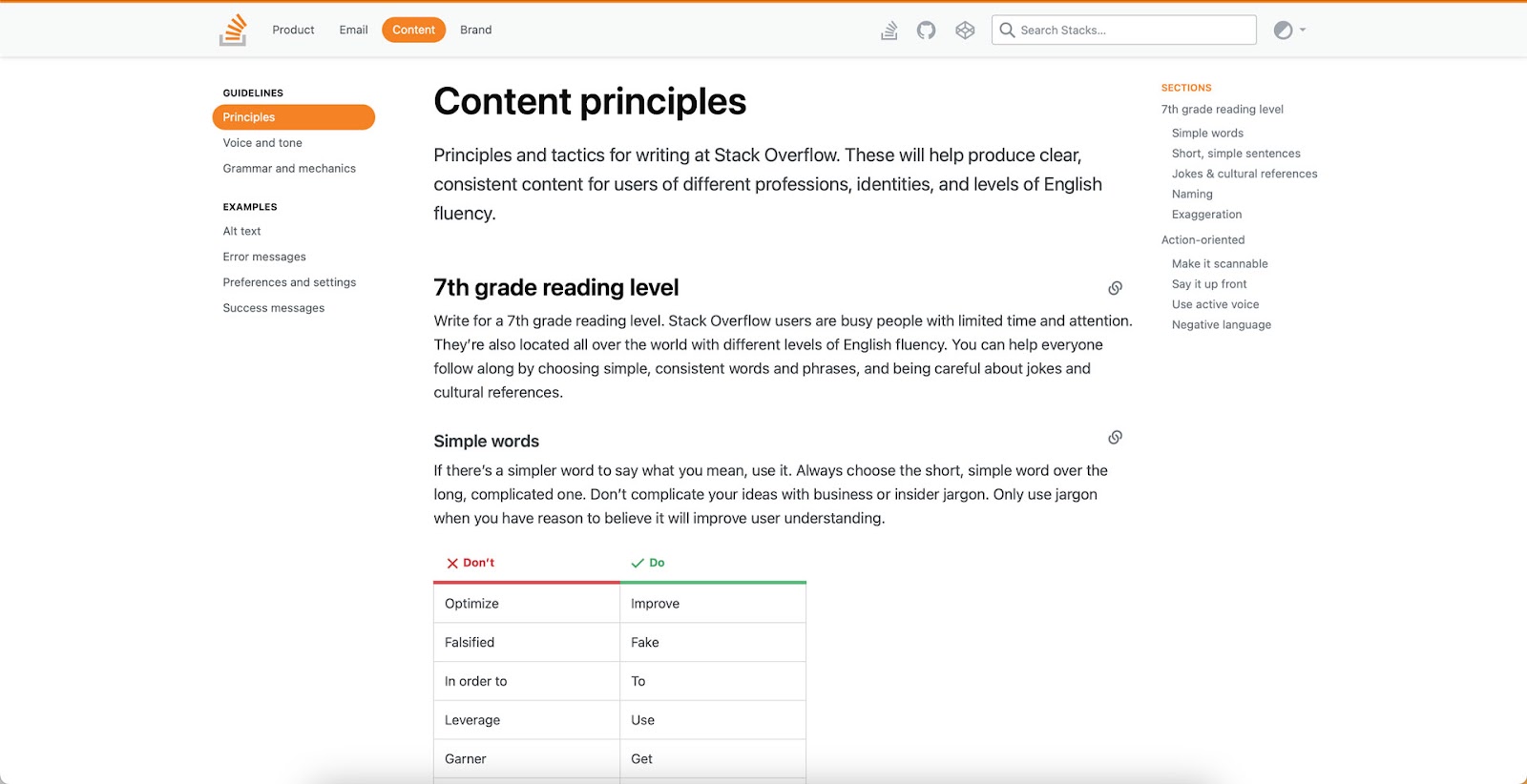Viewport: 1527px width, 784px height.
Task: Open Voice and tone guideline
Action: 262,143
